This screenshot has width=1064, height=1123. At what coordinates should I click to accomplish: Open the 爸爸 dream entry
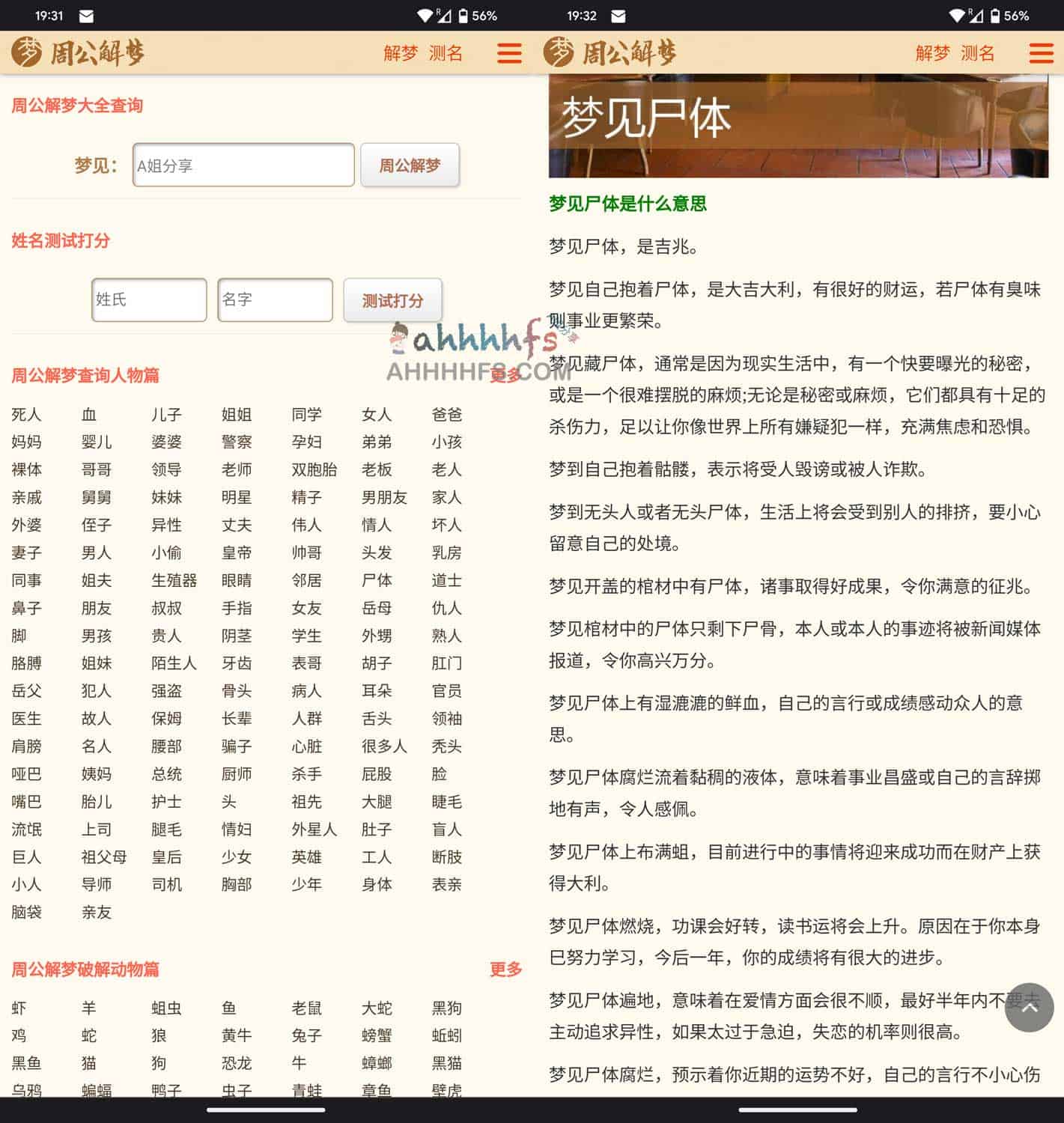446,415
